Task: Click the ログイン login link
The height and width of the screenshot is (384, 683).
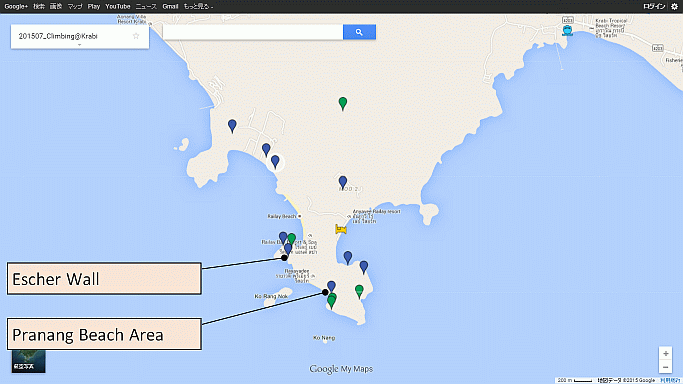Action: click(x=654, y=6)
